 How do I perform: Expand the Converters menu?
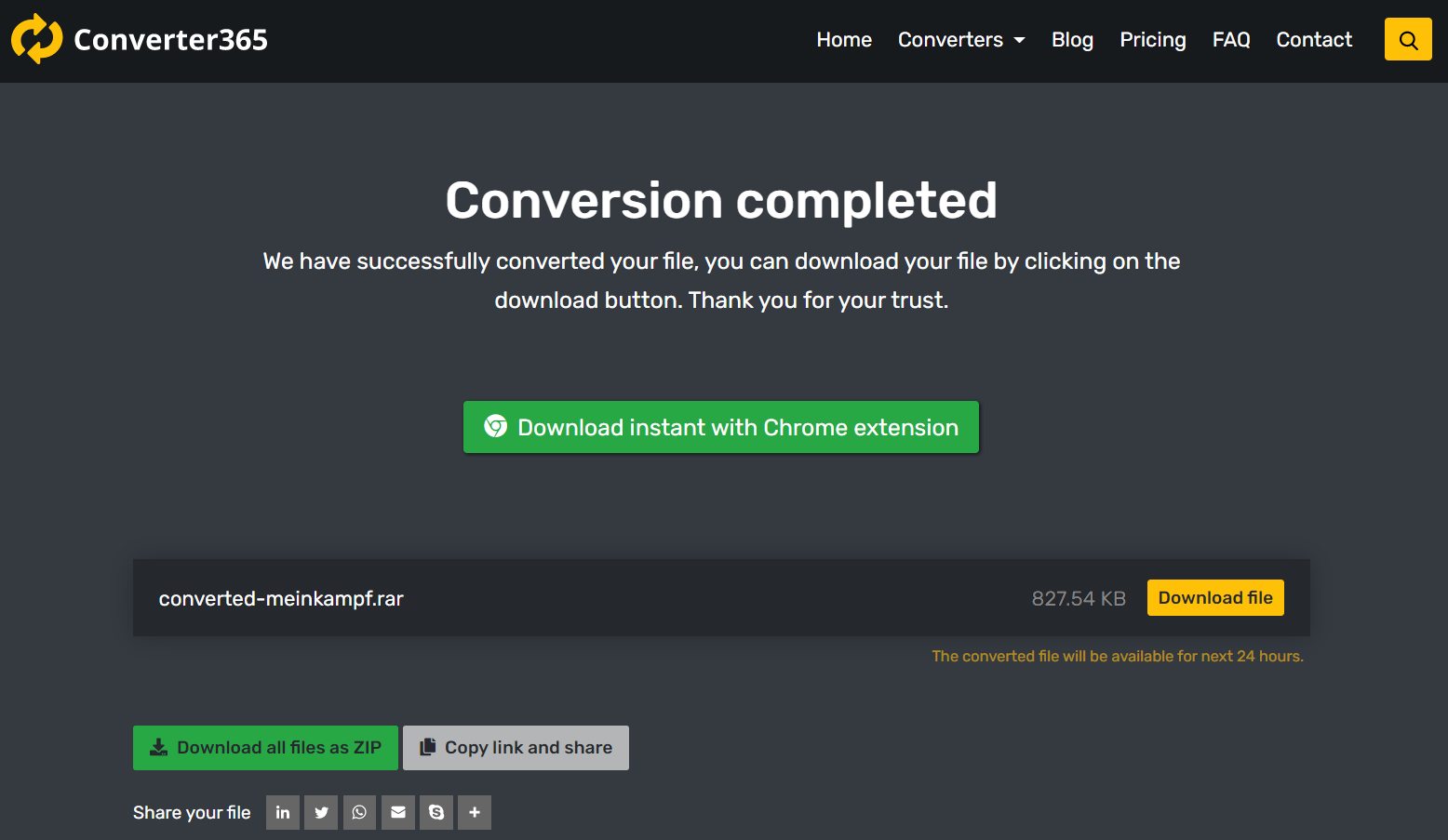click(x=951, y=39)
